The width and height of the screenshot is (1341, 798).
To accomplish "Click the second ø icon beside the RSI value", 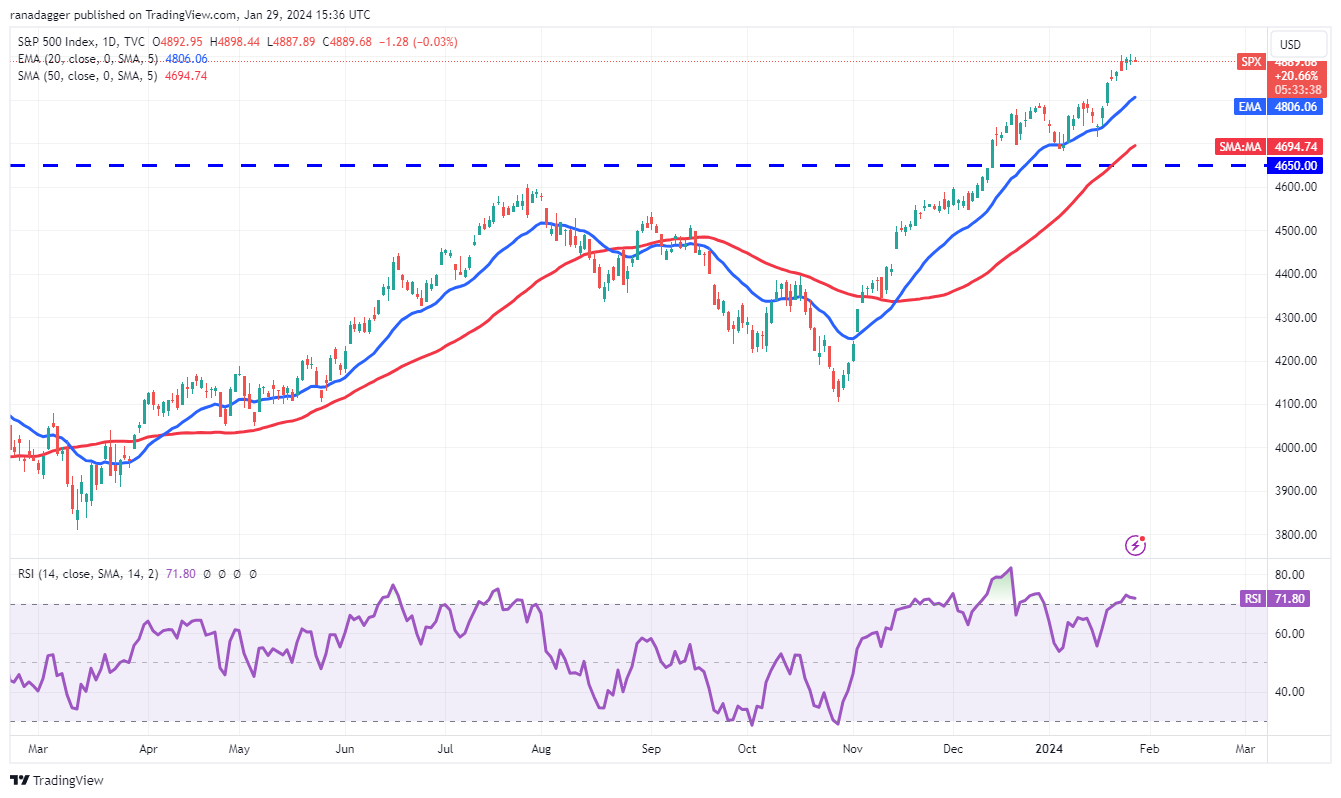I will tap(220, 573).
